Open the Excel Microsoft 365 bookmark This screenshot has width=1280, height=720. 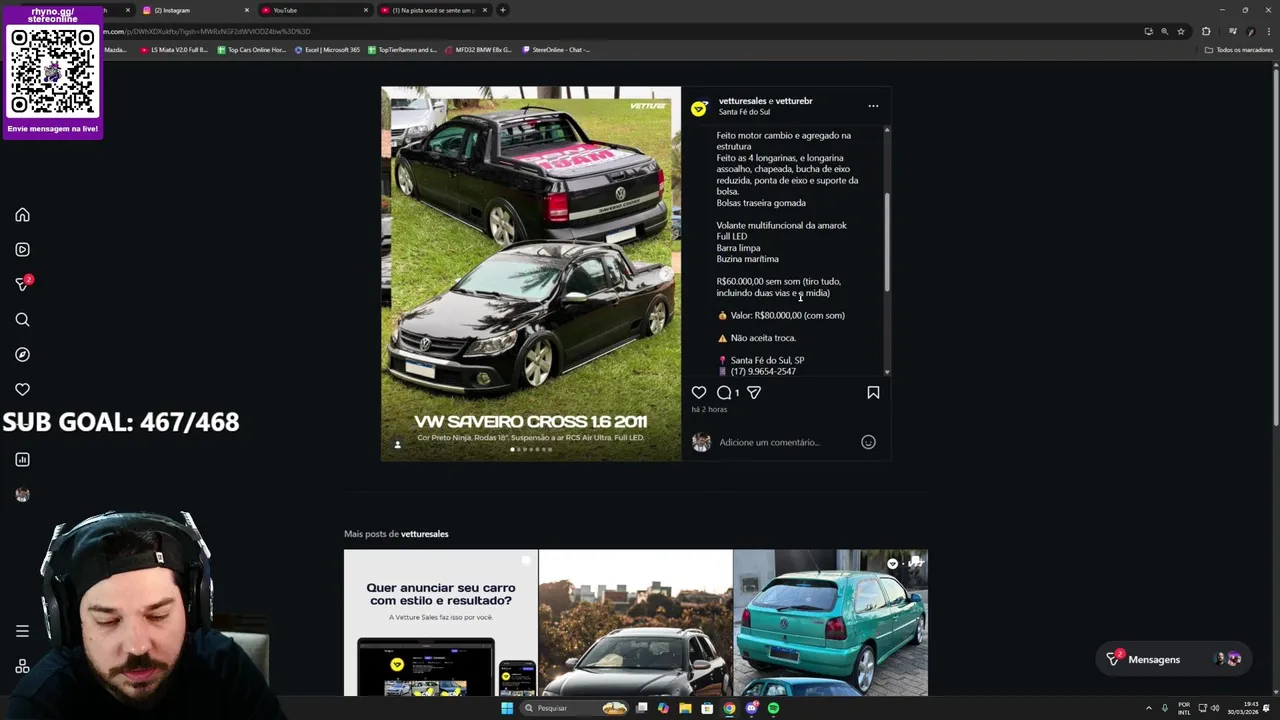tap(327, 50)
